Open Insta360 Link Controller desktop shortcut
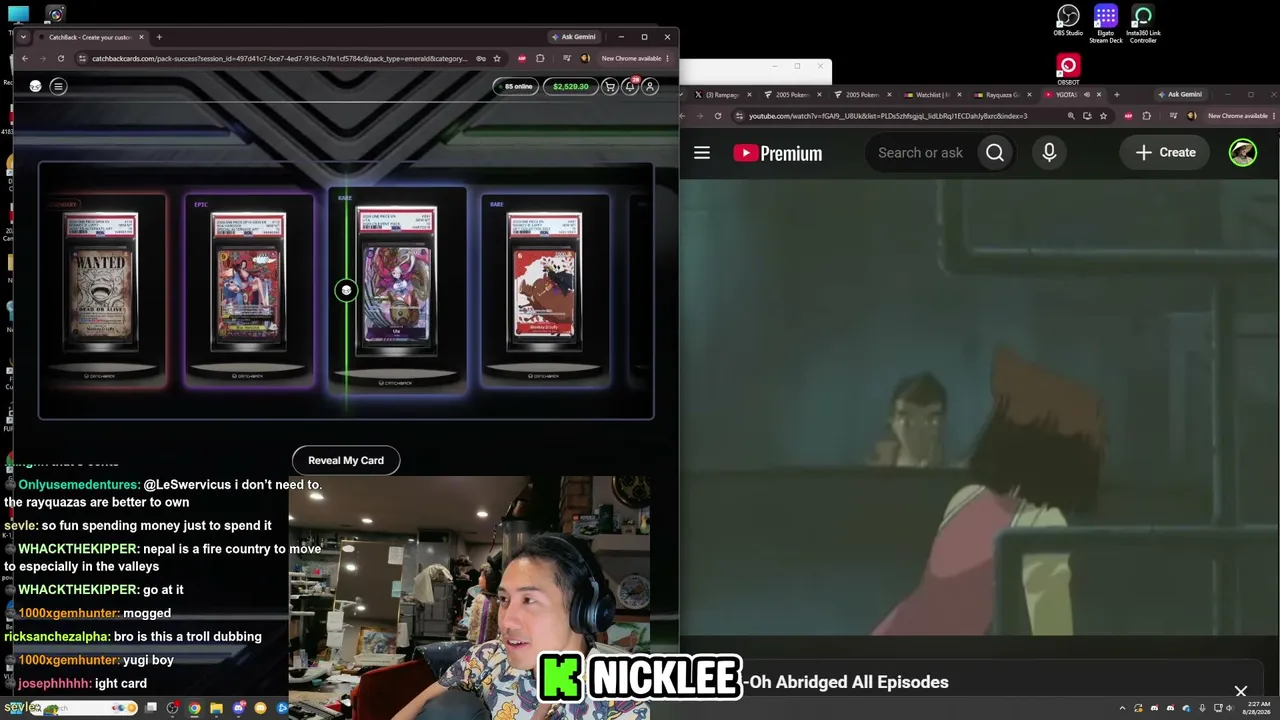 pos(1143,24)
